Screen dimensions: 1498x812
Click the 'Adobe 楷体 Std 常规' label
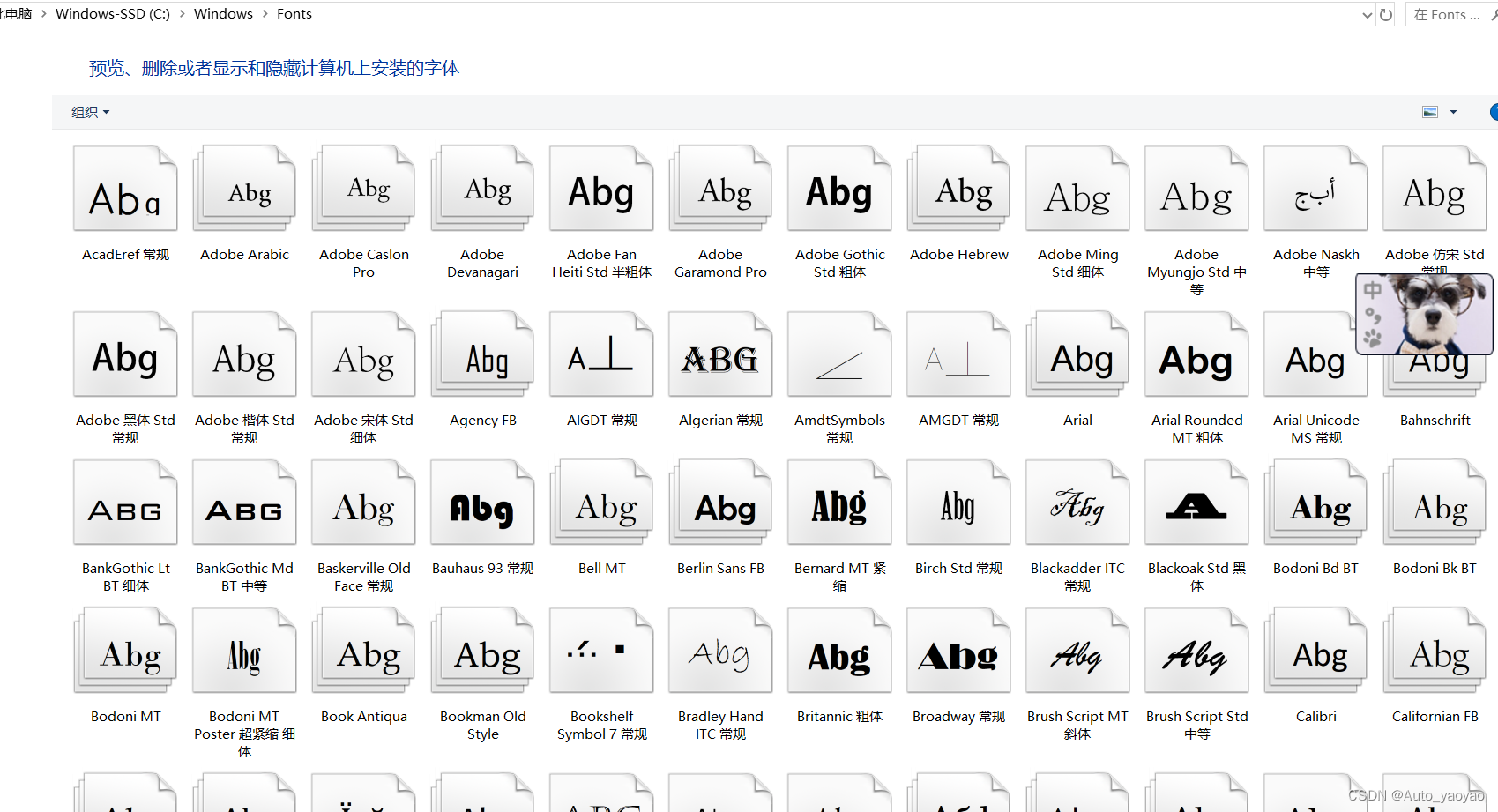point(244,428)
